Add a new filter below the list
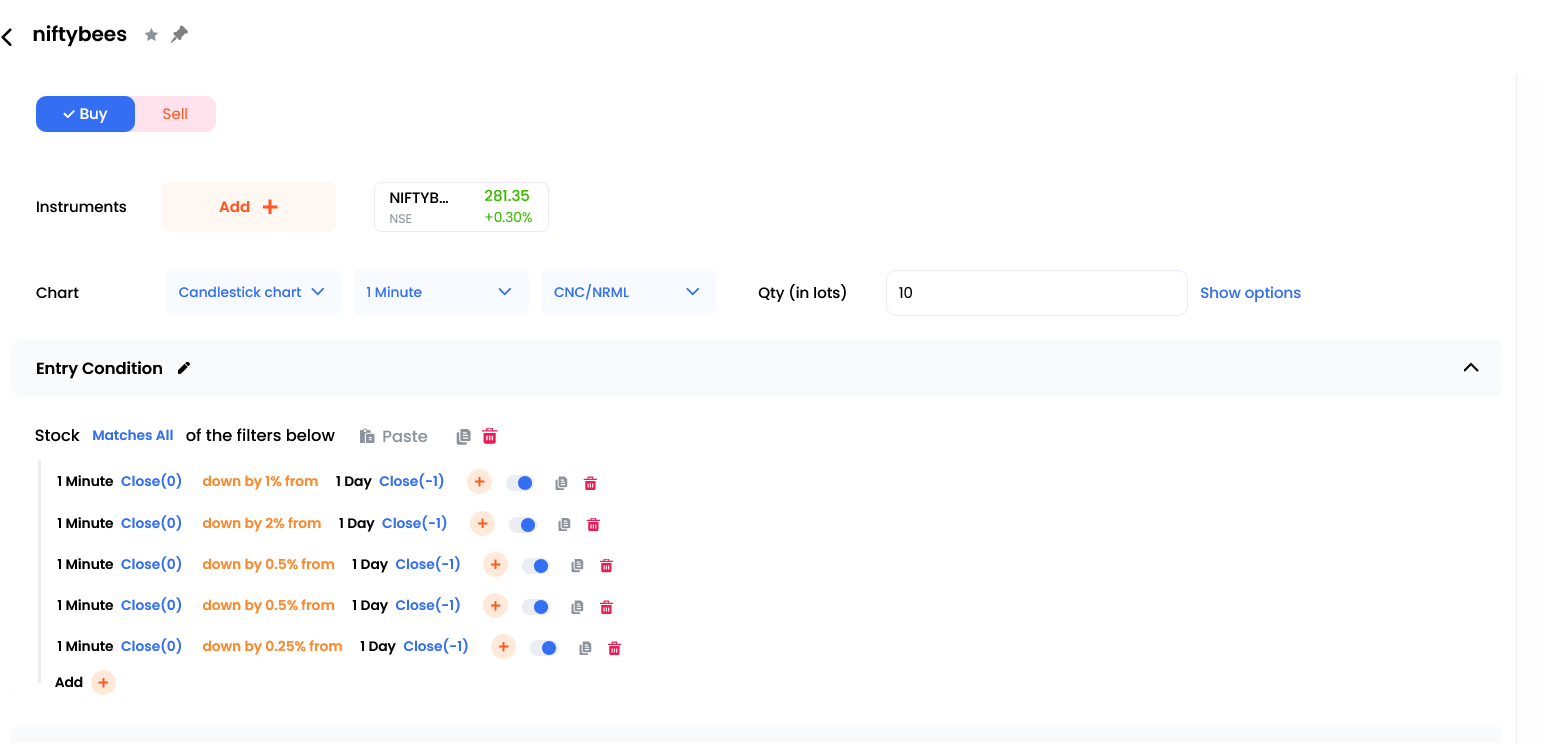This screenshot has width=1550, height=743. click(x=103, y=682)
